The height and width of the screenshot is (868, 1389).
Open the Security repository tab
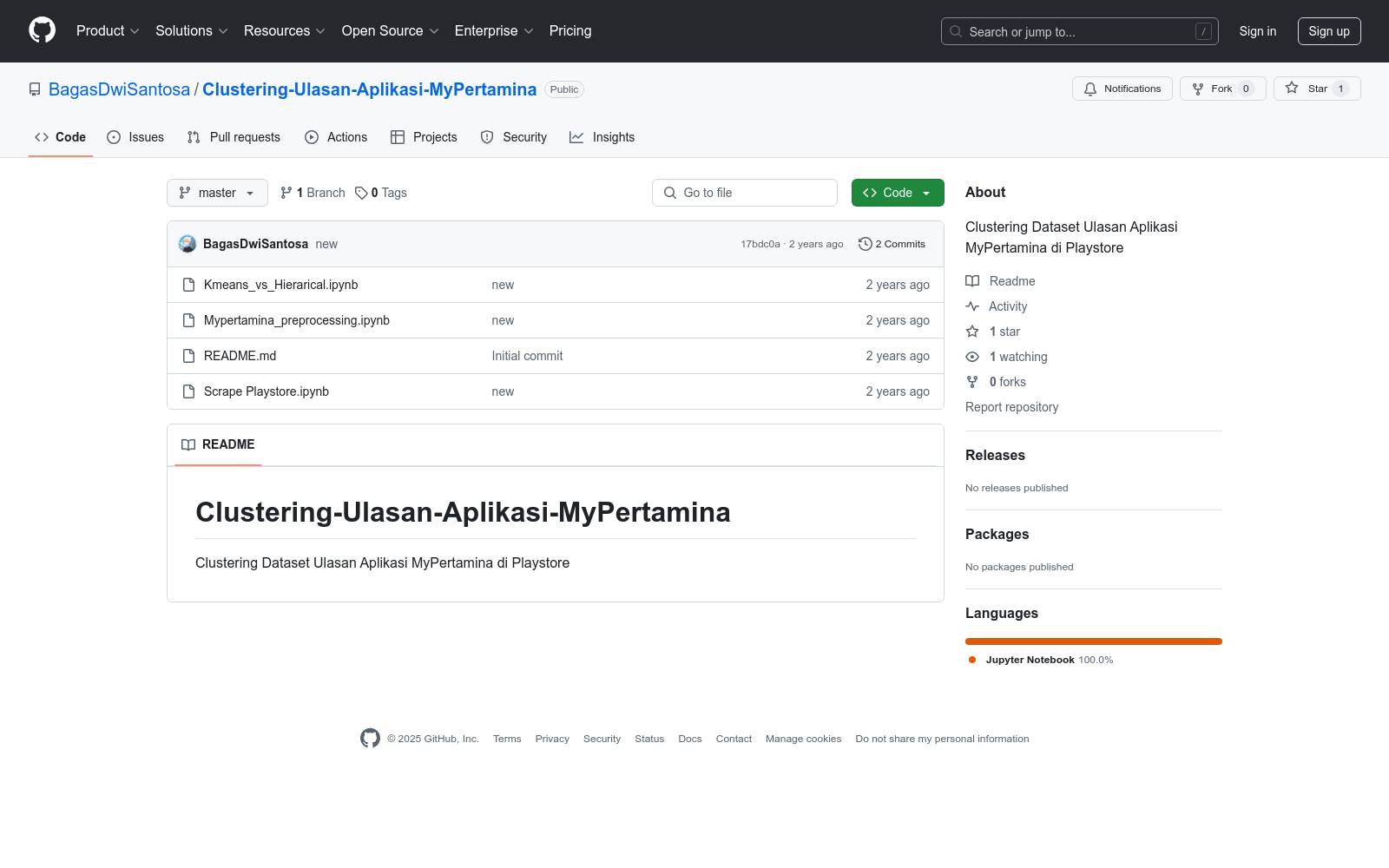pos(514,137)
